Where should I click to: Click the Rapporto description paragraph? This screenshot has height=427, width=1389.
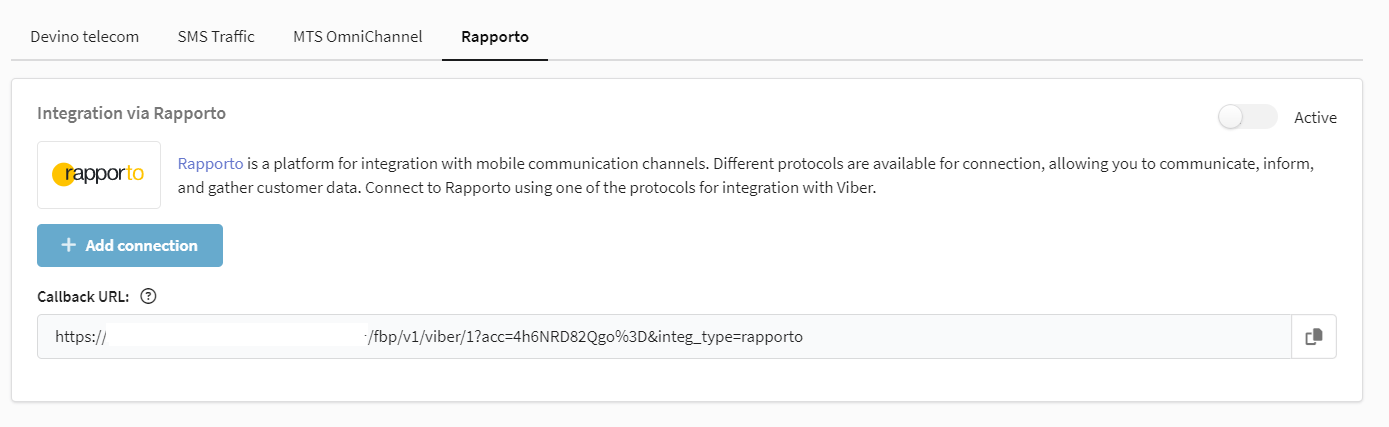(745, 175)
